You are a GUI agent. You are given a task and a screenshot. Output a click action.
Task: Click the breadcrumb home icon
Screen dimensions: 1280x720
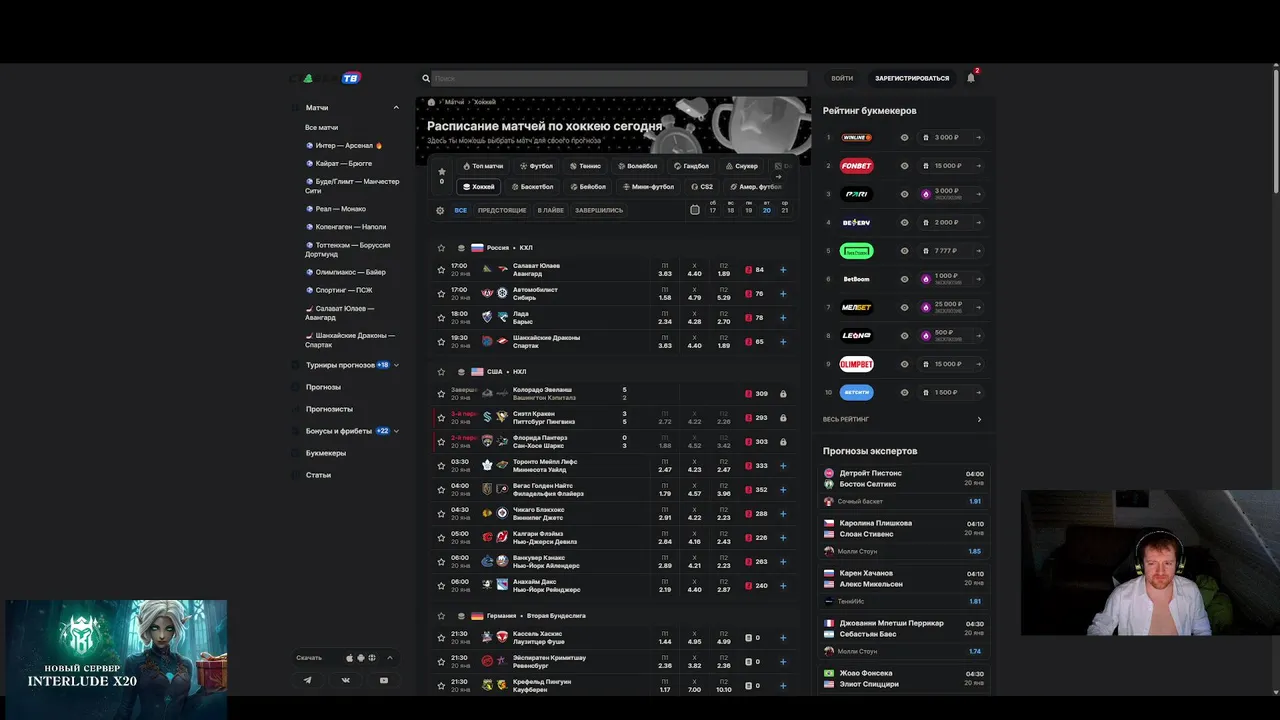pyautogui.click(x=431, y=102)
